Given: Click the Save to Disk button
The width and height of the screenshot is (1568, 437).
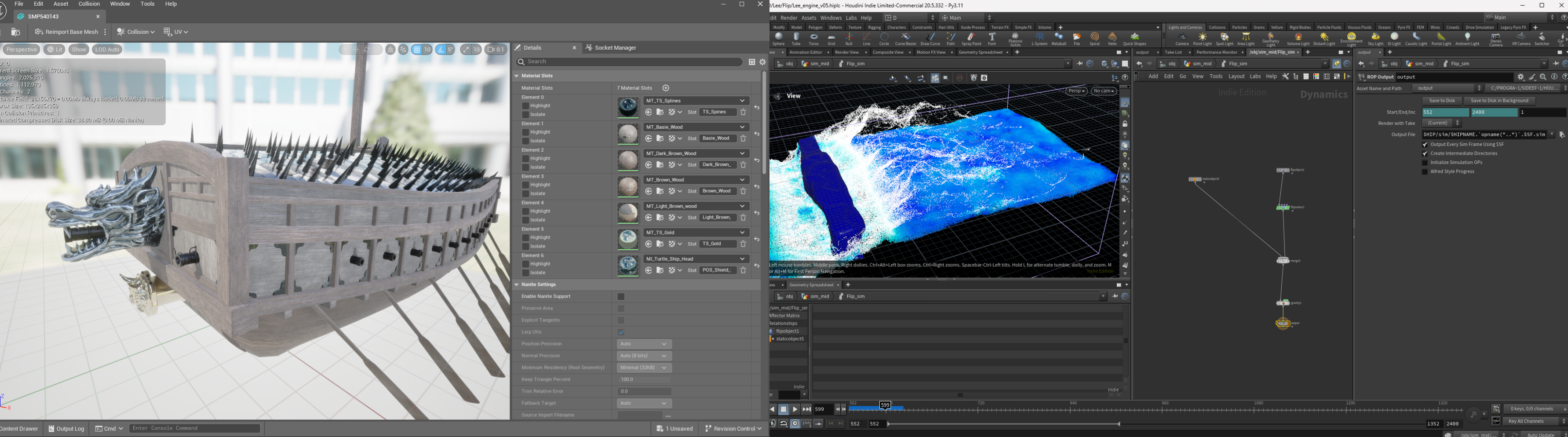Looking at the screenshot, I should point(1441,101).
